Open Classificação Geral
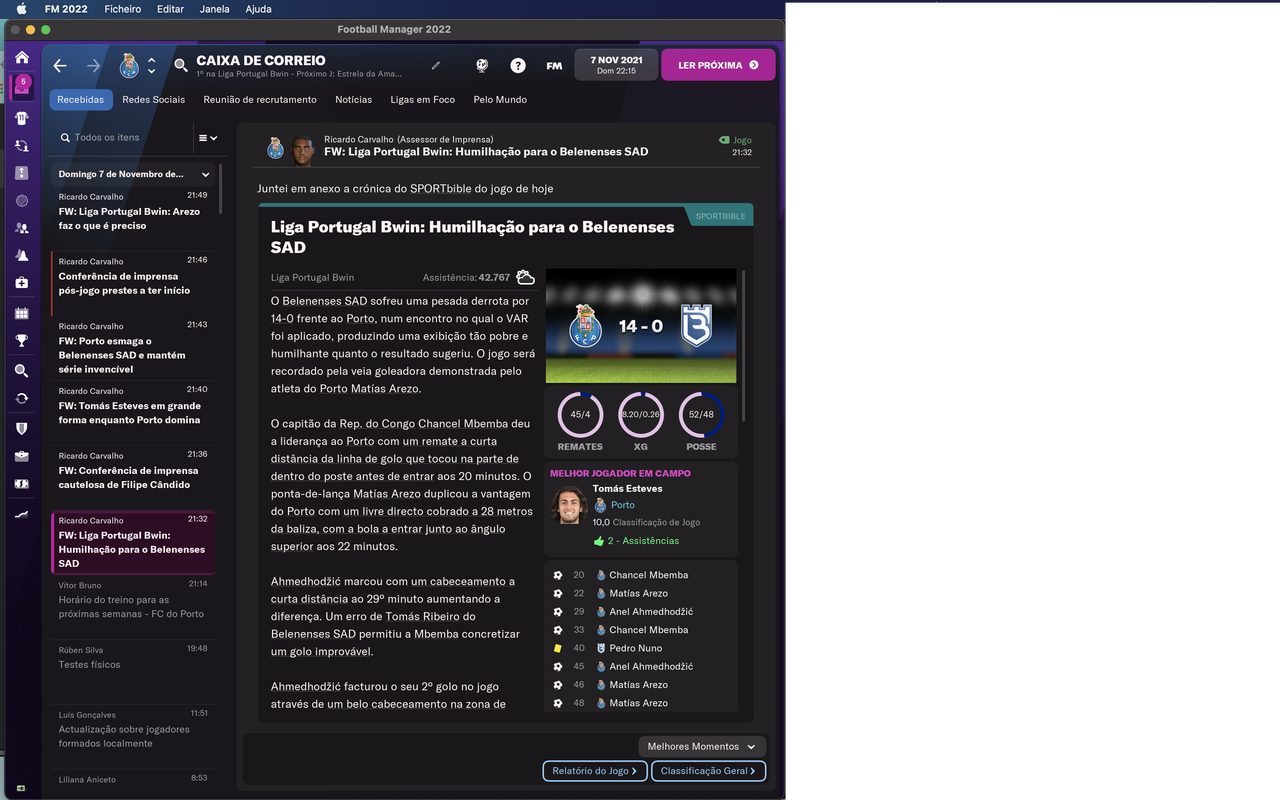The image size is (1280, 800). pyautogui.click(x=709, y=771)
